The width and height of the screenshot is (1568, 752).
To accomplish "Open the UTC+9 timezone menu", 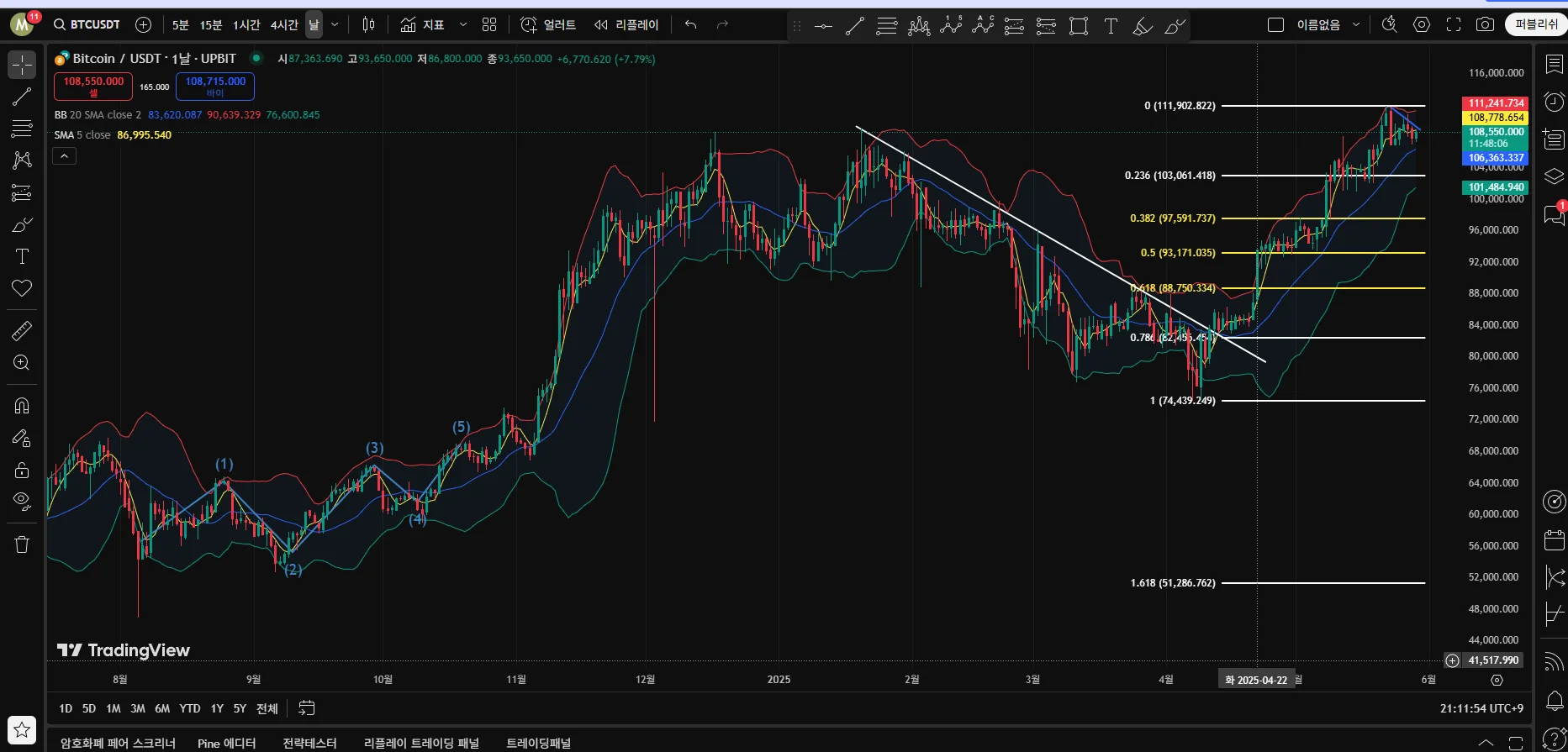I will [1481, 708].
